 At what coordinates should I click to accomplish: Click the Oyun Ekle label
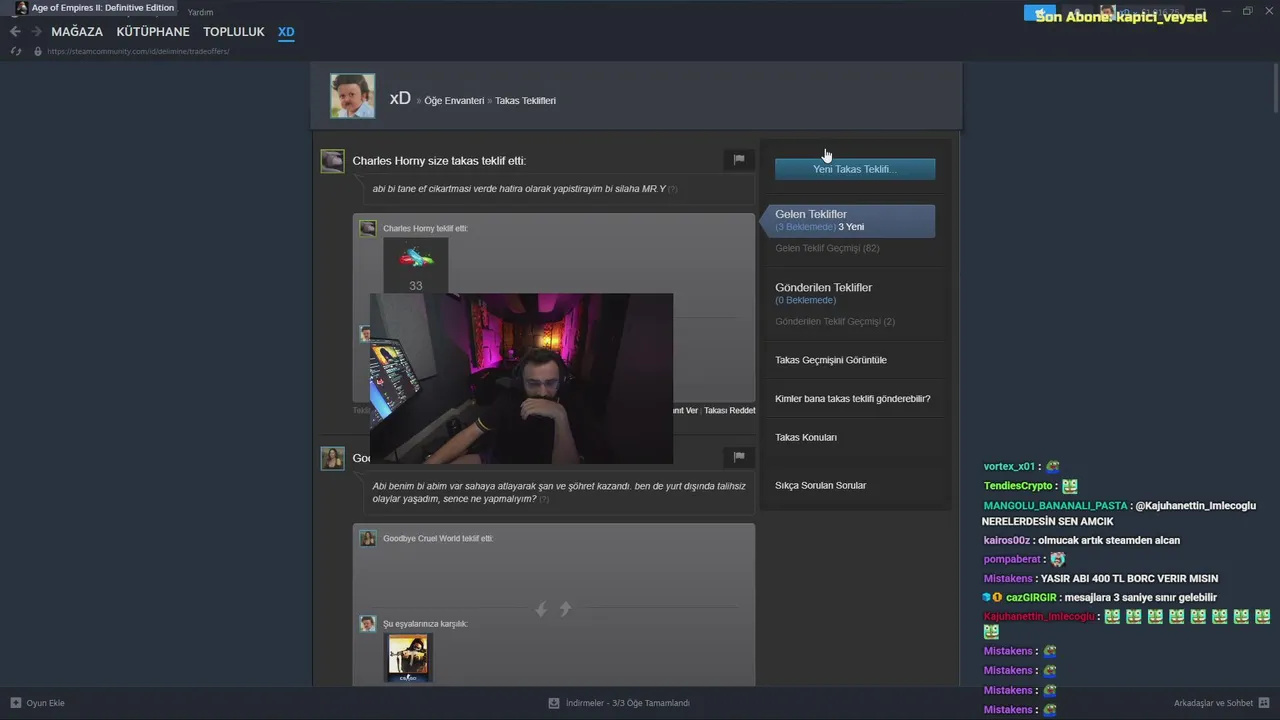coord(46,703)
